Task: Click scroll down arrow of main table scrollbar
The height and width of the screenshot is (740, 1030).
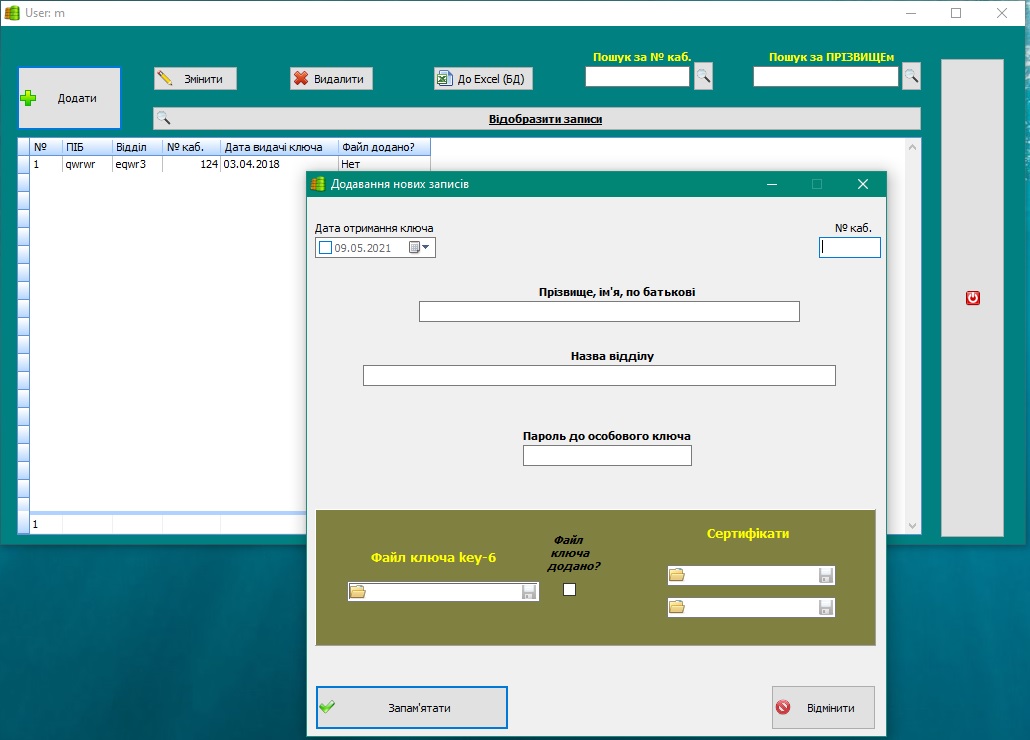Action: click(x=912, y=525)
